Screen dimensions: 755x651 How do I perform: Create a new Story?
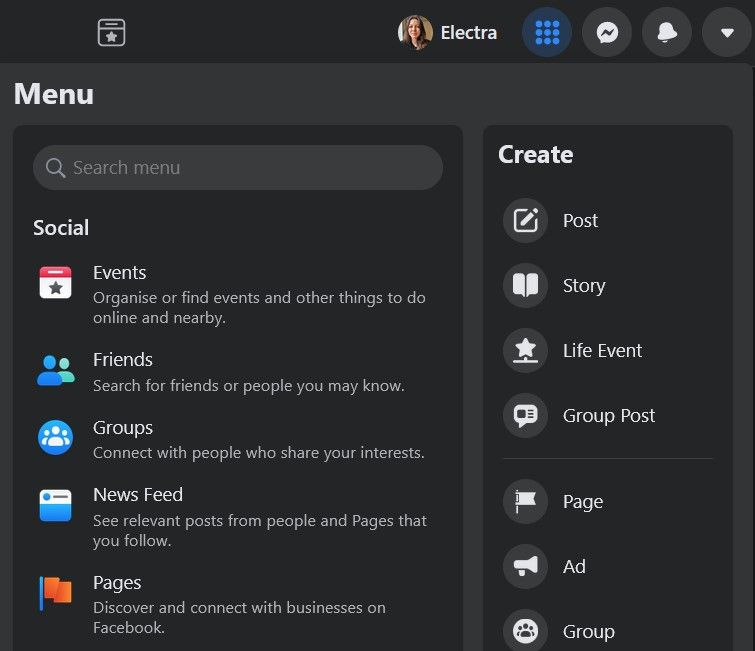[583, 286]
